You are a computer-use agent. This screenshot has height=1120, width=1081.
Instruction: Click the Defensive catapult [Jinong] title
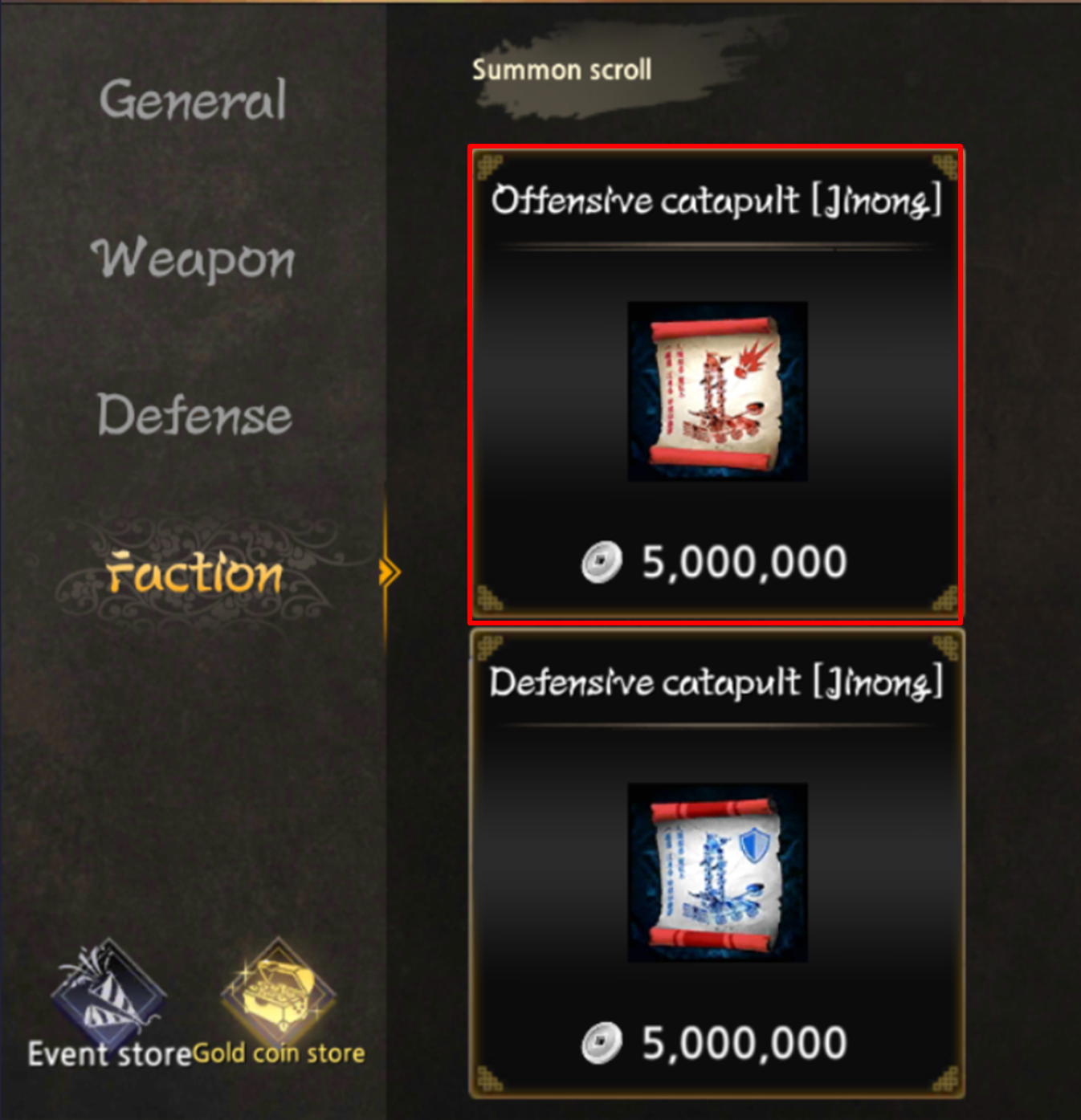coord(716,682)
